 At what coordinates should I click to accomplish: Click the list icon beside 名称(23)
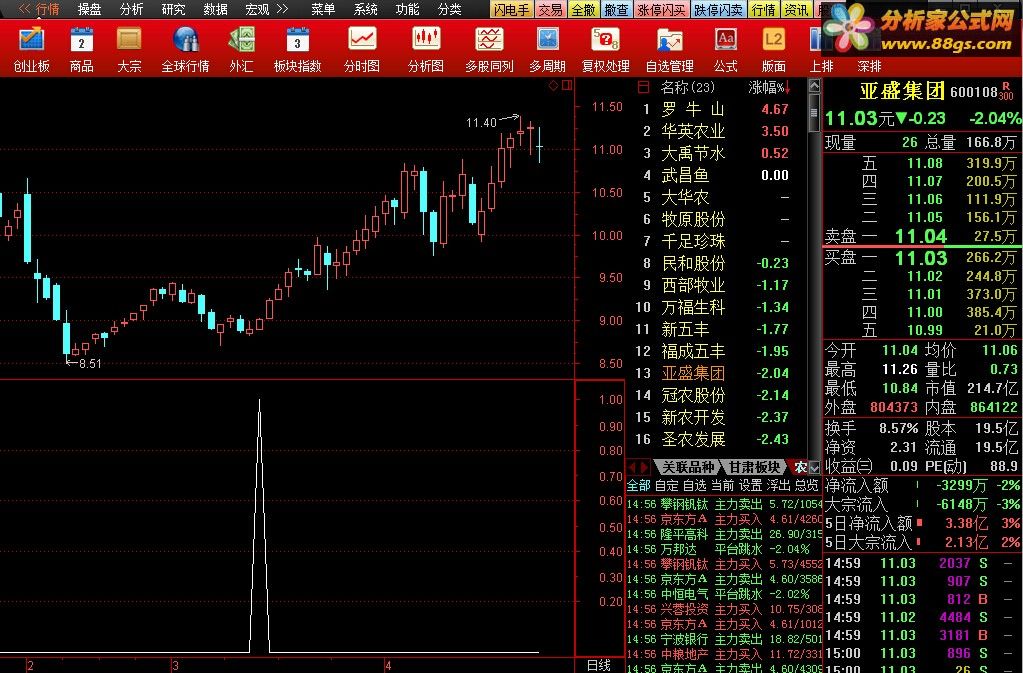[x=644, y=87]
